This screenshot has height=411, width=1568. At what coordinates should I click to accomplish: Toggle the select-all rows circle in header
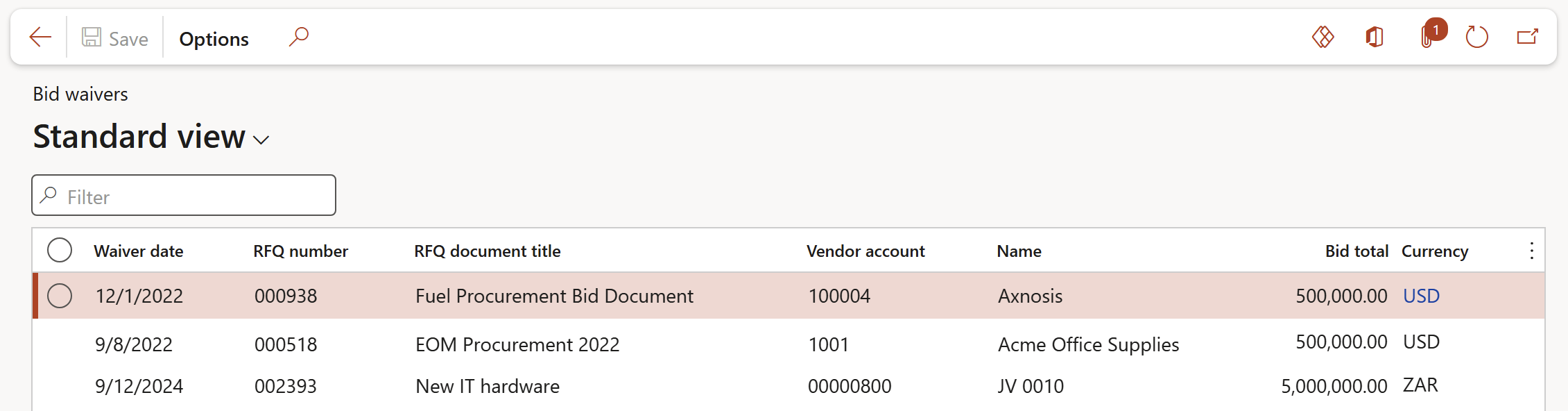coord(60,251)
